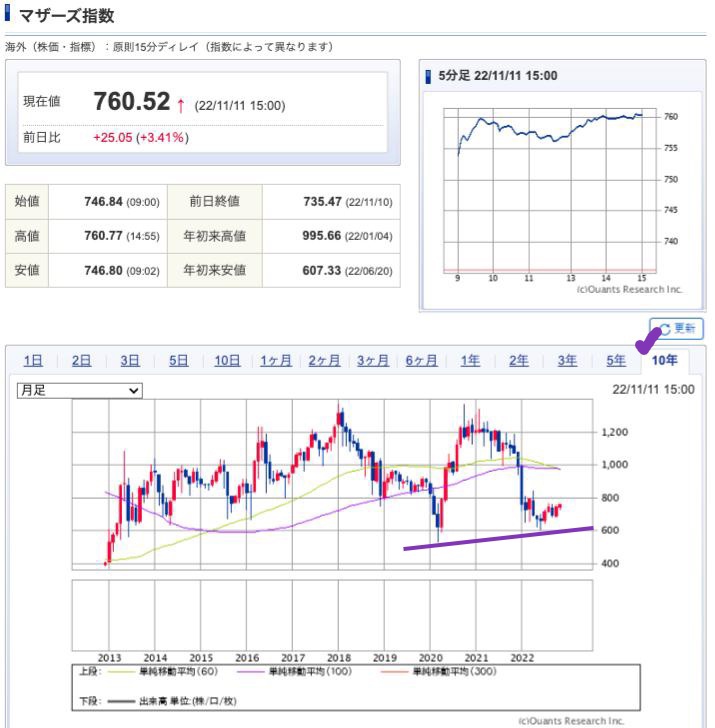Click the 始値 value 746.84
Viewport: 715px width, 728px height.
[x=103, y=202]
